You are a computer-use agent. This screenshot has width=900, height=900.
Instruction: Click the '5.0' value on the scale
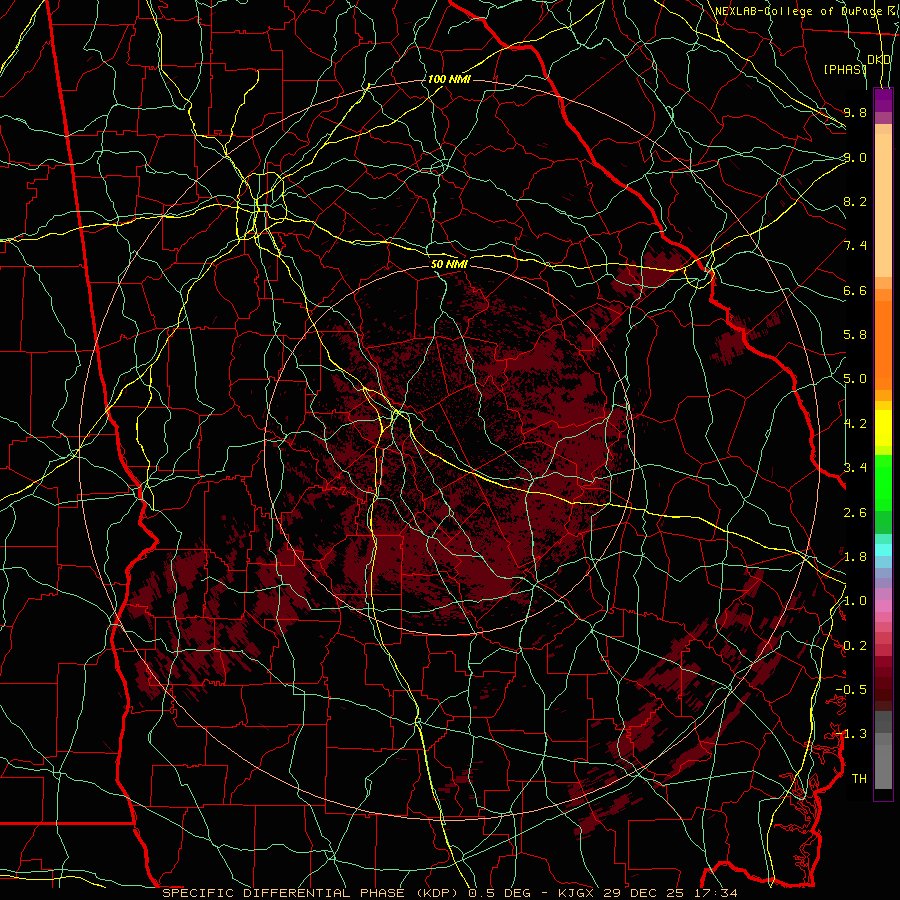[x=855, y=379]
